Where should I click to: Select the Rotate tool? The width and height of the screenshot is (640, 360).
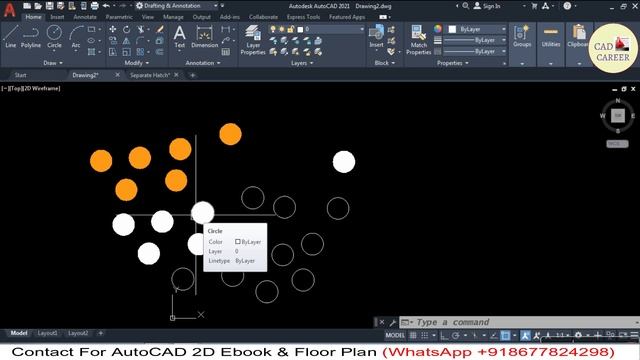[x=127, y=29]
